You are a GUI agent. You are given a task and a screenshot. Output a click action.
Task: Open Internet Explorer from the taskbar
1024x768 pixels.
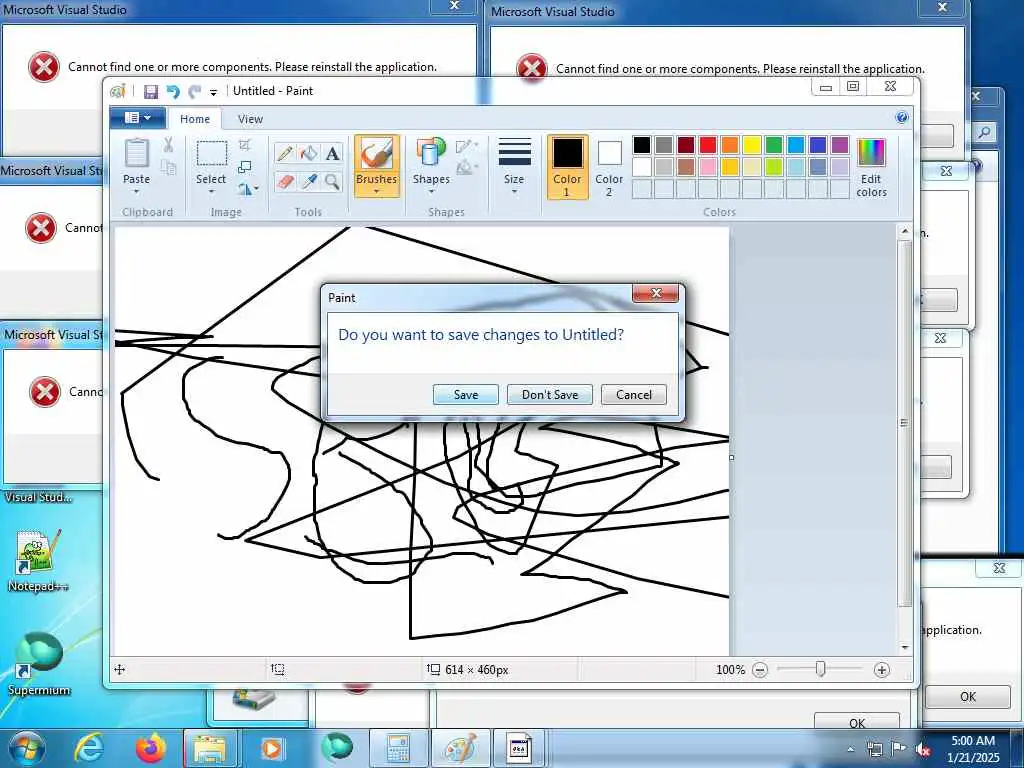click(89, 747)
